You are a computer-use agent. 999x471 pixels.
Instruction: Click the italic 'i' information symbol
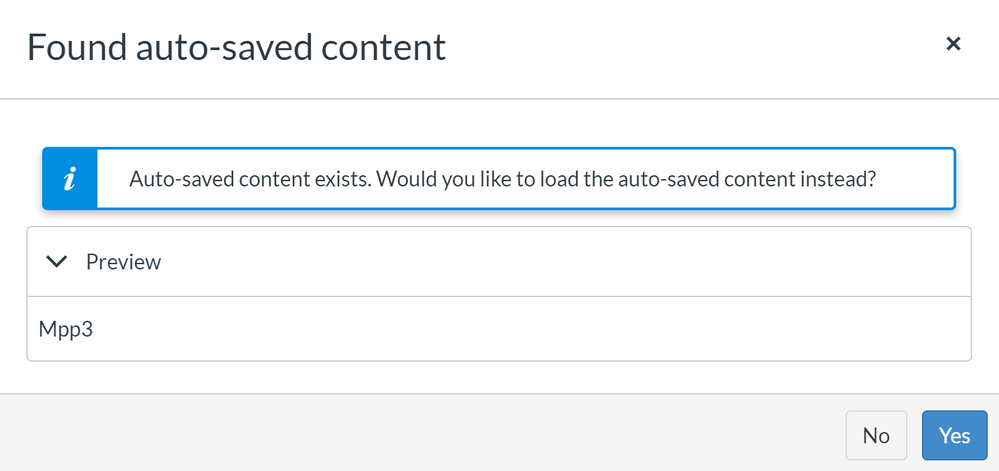click(70, 179)
